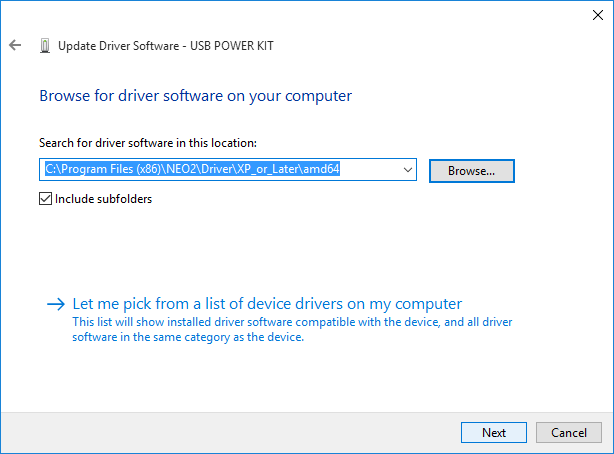Click the USB device icon beside the title
Image resolution: width=614 pixels, height=454 pixels.
(x=44, y=45)
